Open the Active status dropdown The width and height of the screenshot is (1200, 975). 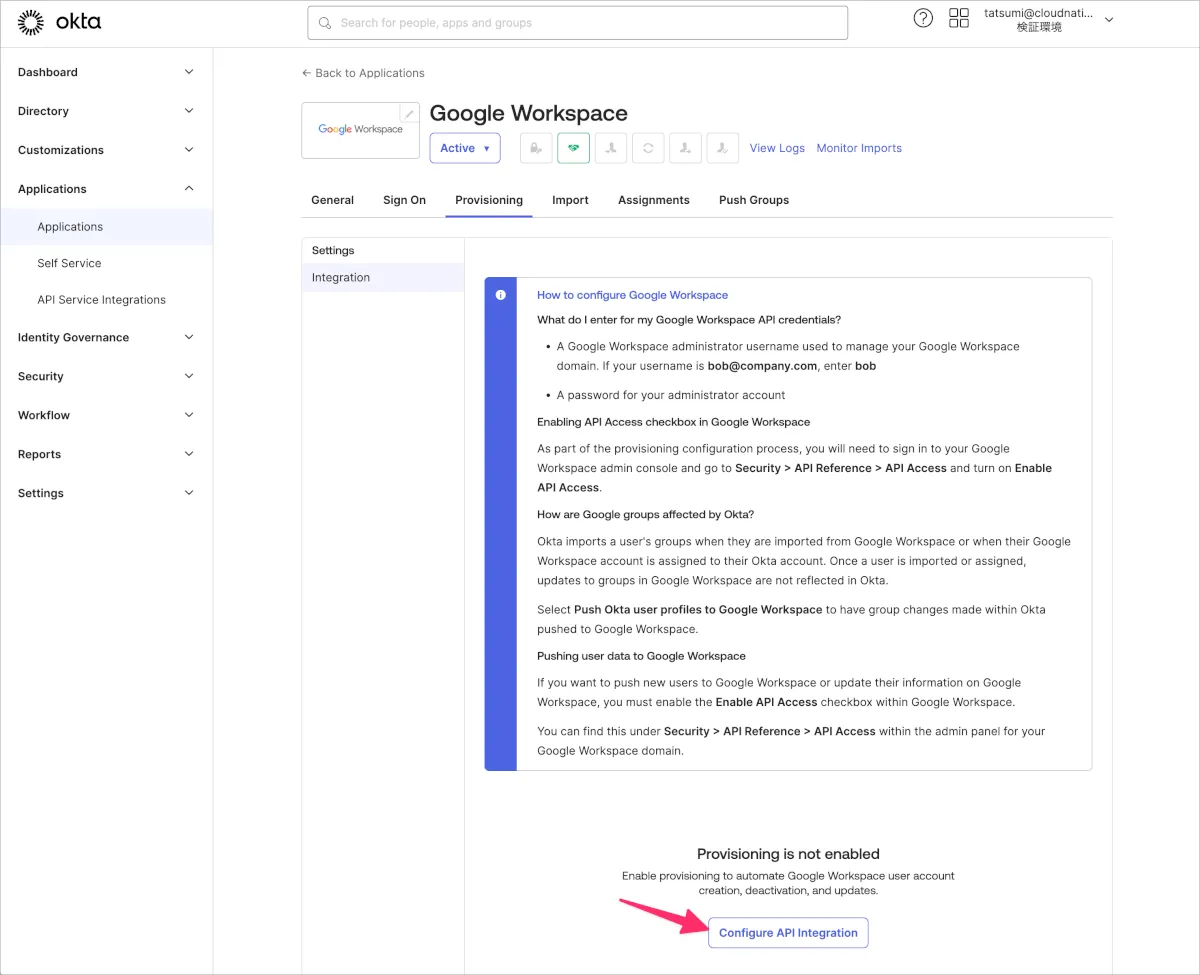click(x=465, y=148)
